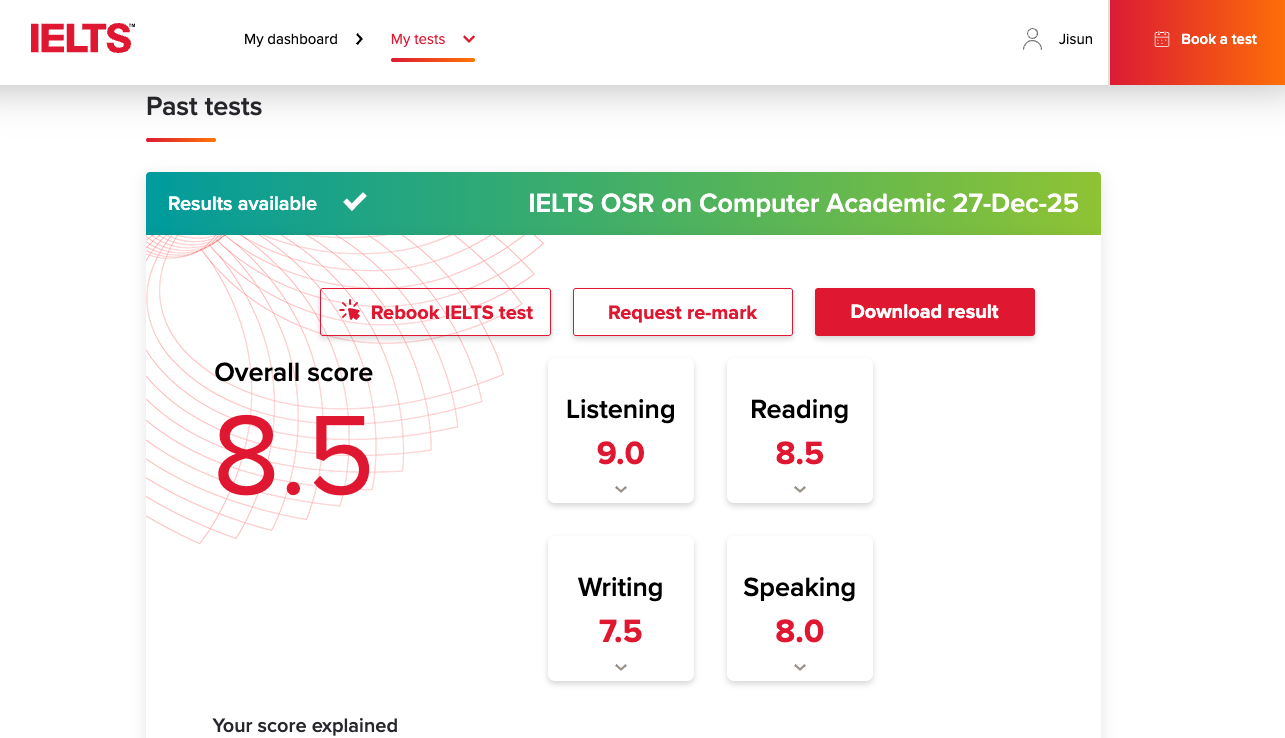This screenshot has height=738, width=1285.
Task: Go to My dashboard in navigation
Action: pyautogui.click(x=290, y=40)
